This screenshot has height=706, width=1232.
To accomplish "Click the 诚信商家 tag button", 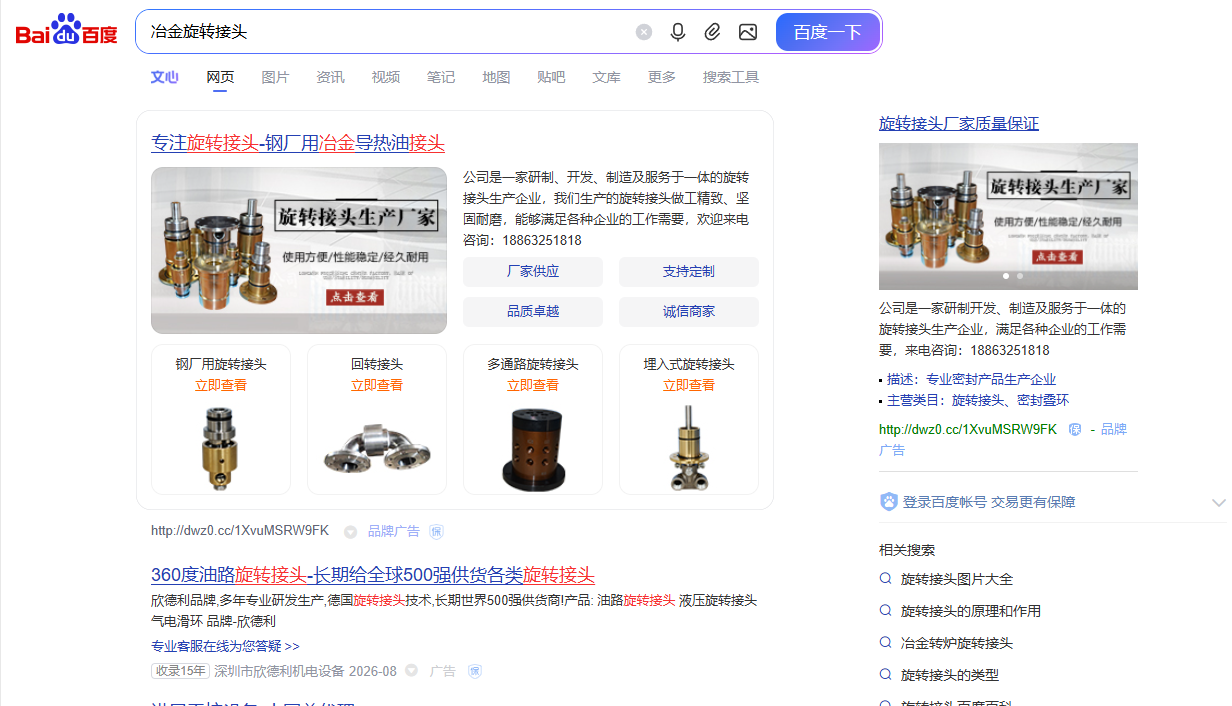I will (x=689, y=312).
